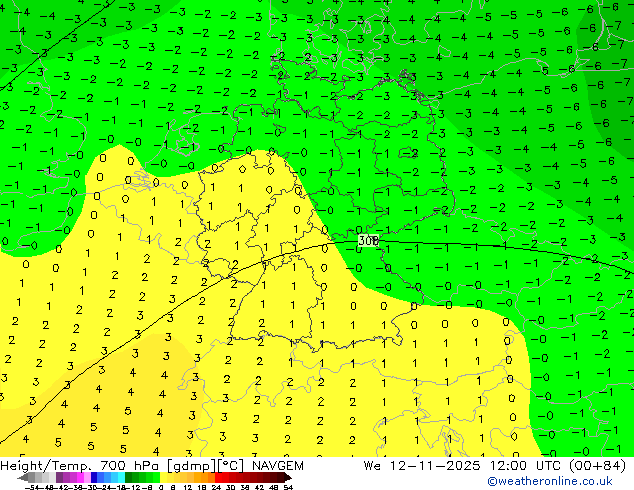Click the NAVGEM model name text
The height and width of the screenshot is (490, 634).
(x=278, y=466)
